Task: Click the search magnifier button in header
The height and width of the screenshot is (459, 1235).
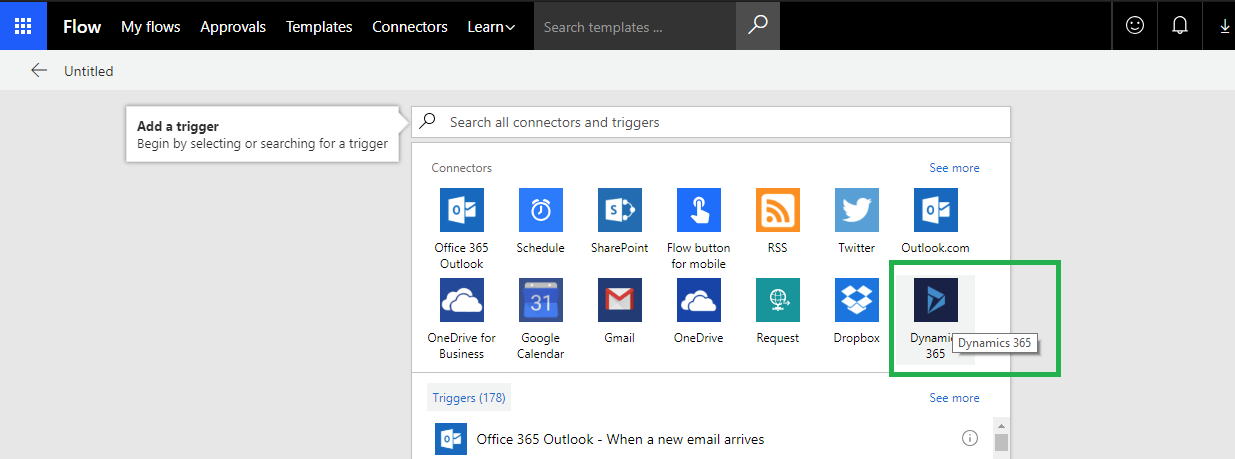Action: click(758, 25)
